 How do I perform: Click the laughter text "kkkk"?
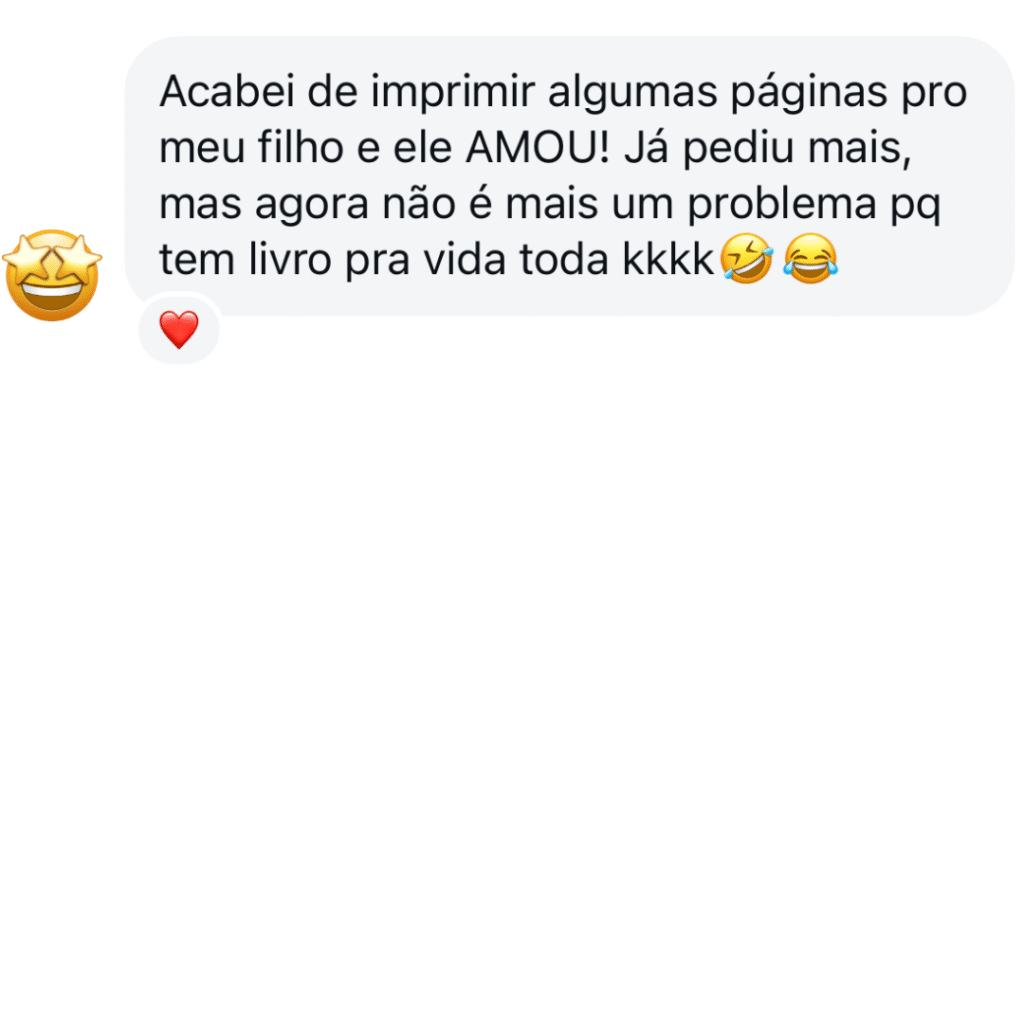668,259
